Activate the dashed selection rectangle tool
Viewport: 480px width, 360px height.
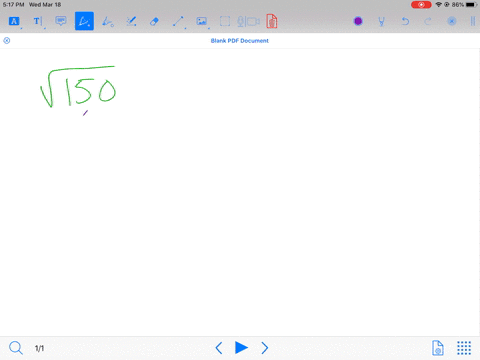225,22
